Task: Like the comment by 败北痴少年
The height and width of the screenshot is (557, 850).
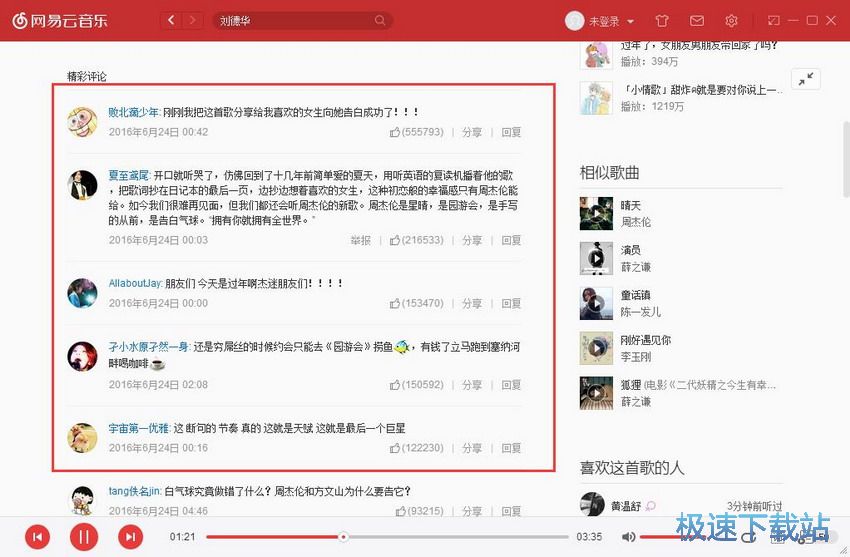Action: pyautogui.click(x=416, y=132)
